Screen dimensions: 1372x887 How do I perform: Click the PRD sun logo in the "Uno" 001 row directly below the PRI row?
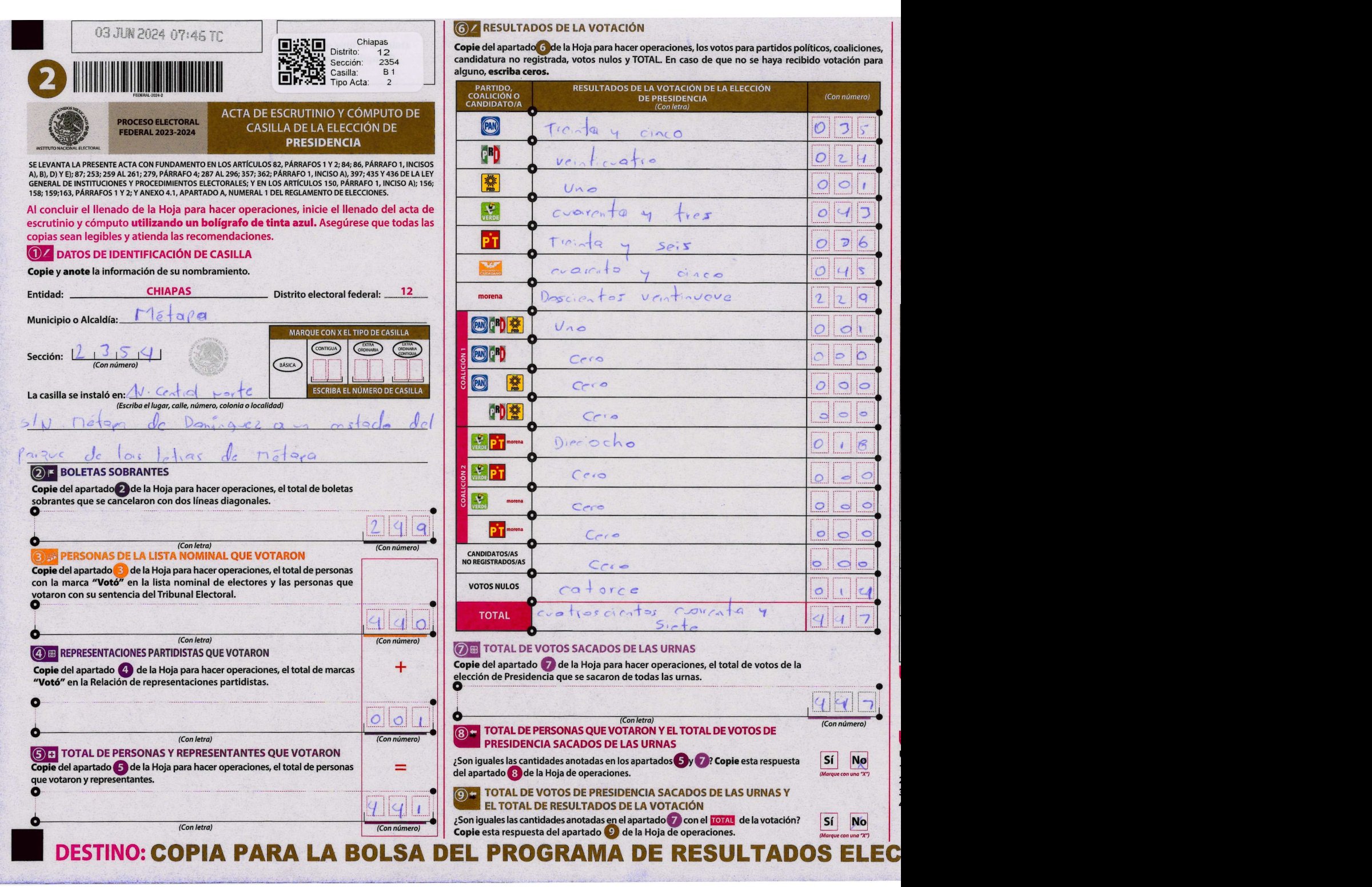tap(490, 183)
